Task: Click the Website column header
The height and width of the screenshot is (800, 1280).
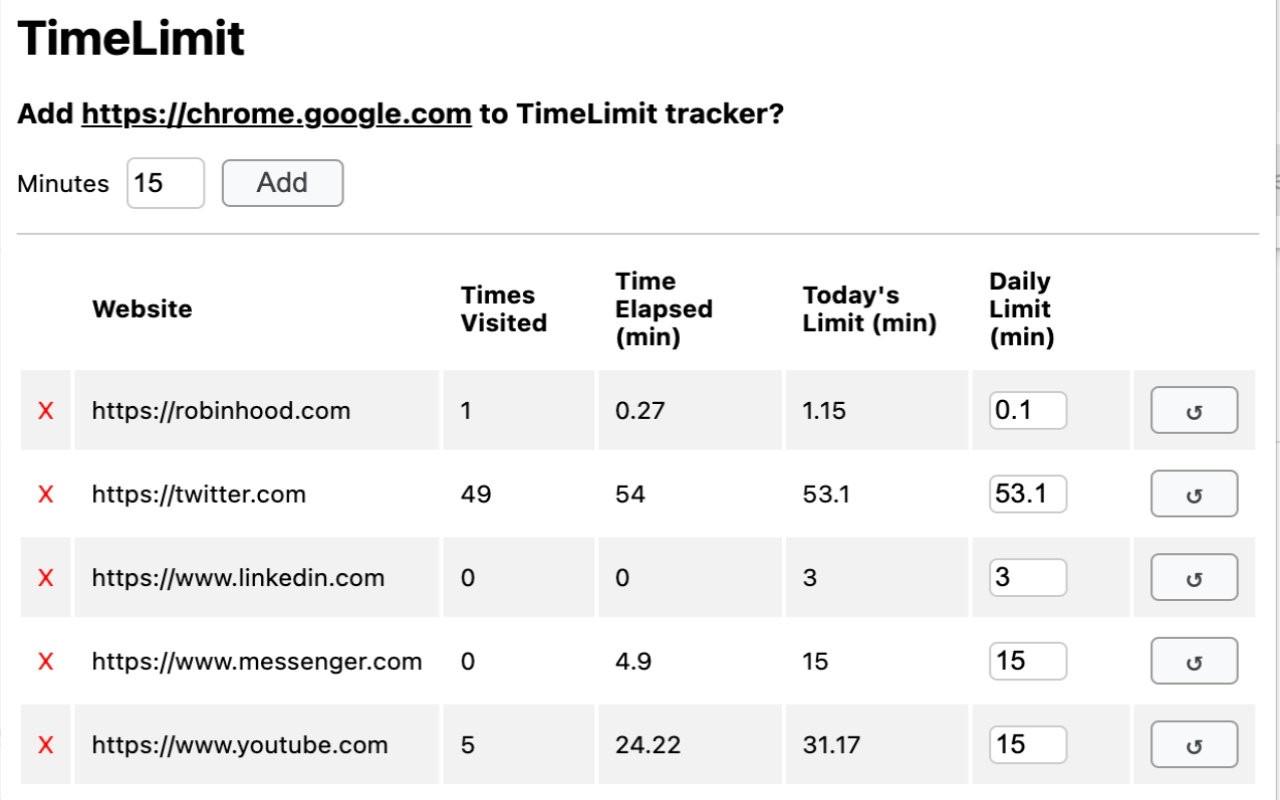Action: (x=142, y=309)
